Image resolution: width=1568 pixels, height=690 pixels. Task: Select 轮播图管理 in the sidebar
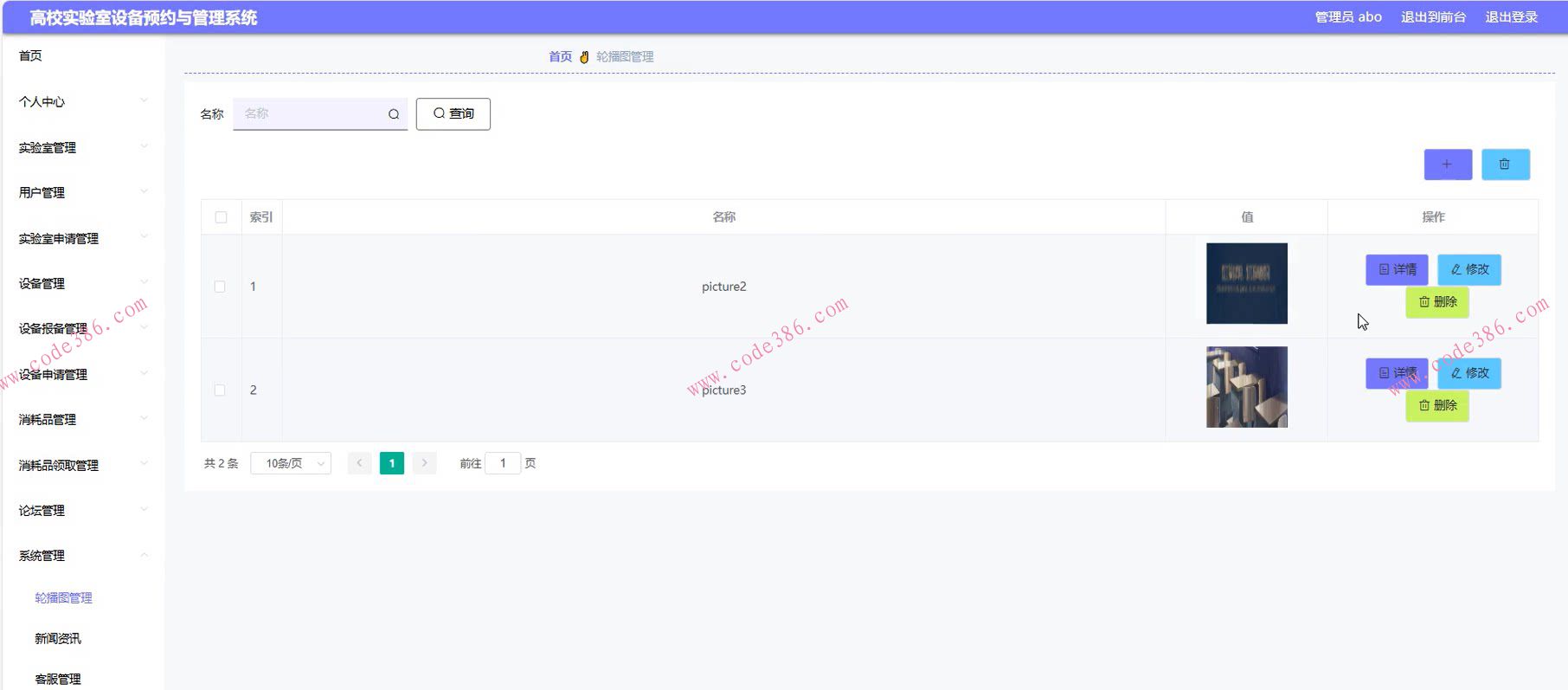pyautogui.click(x=63, y=597)
